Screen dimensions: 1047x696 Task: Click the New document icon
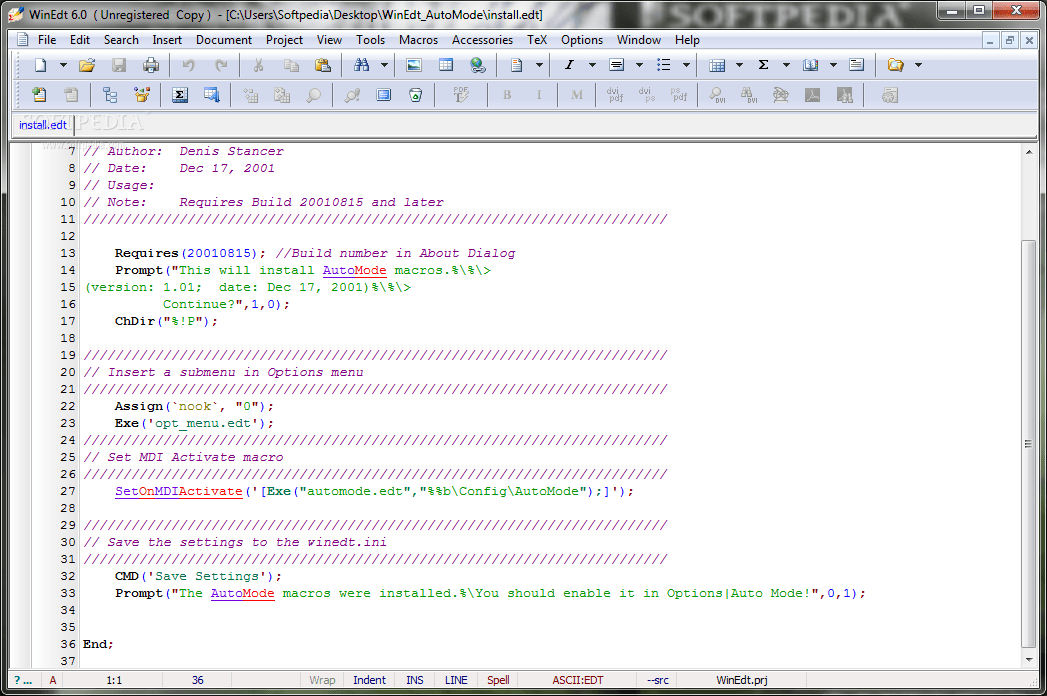tap(40, 65)
